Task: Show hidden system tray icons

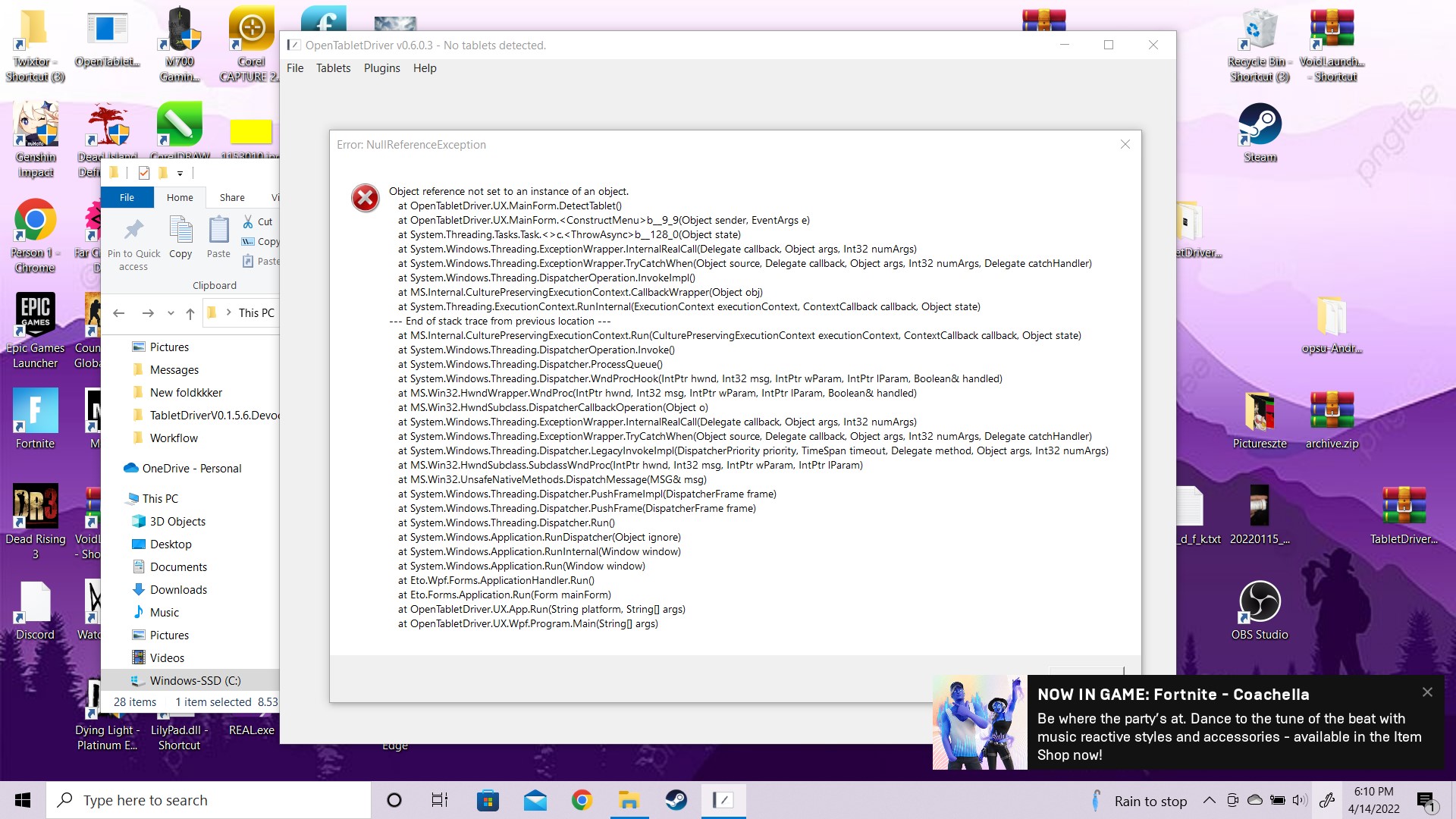Action: (1210, 800)
